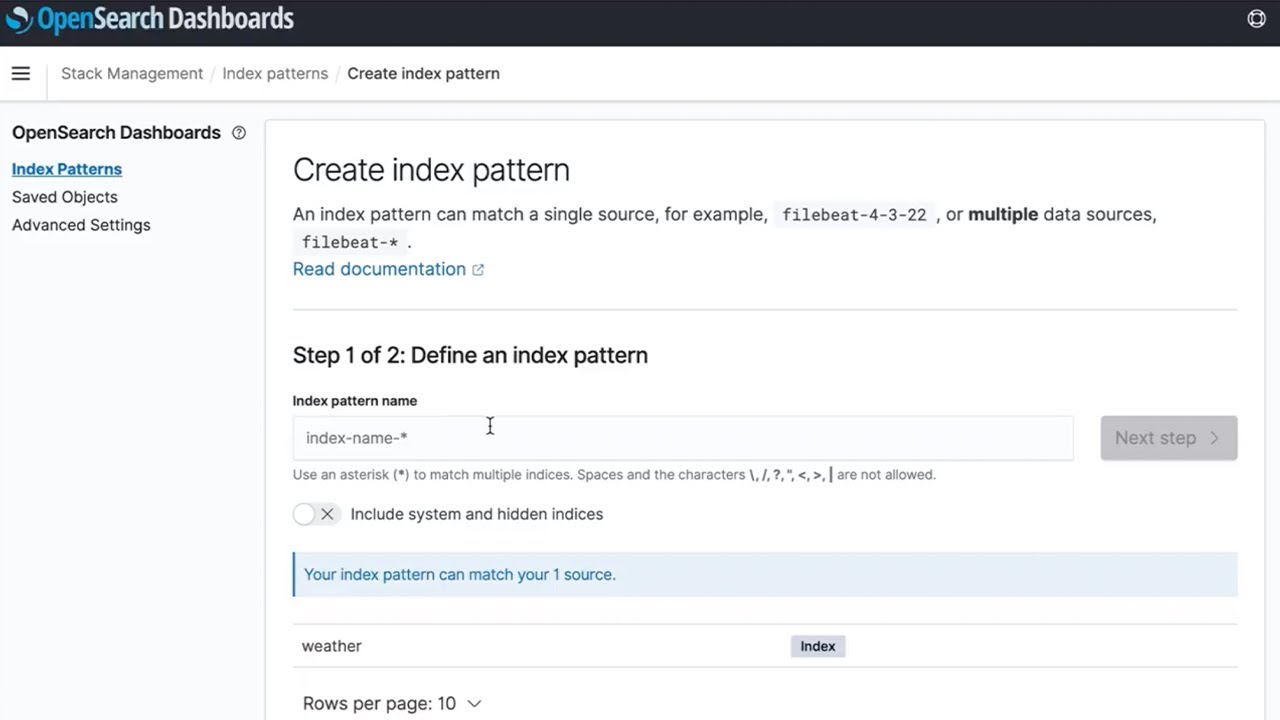
Task: Toggle Include system and hidden indices
Action: tap(316, 514)
